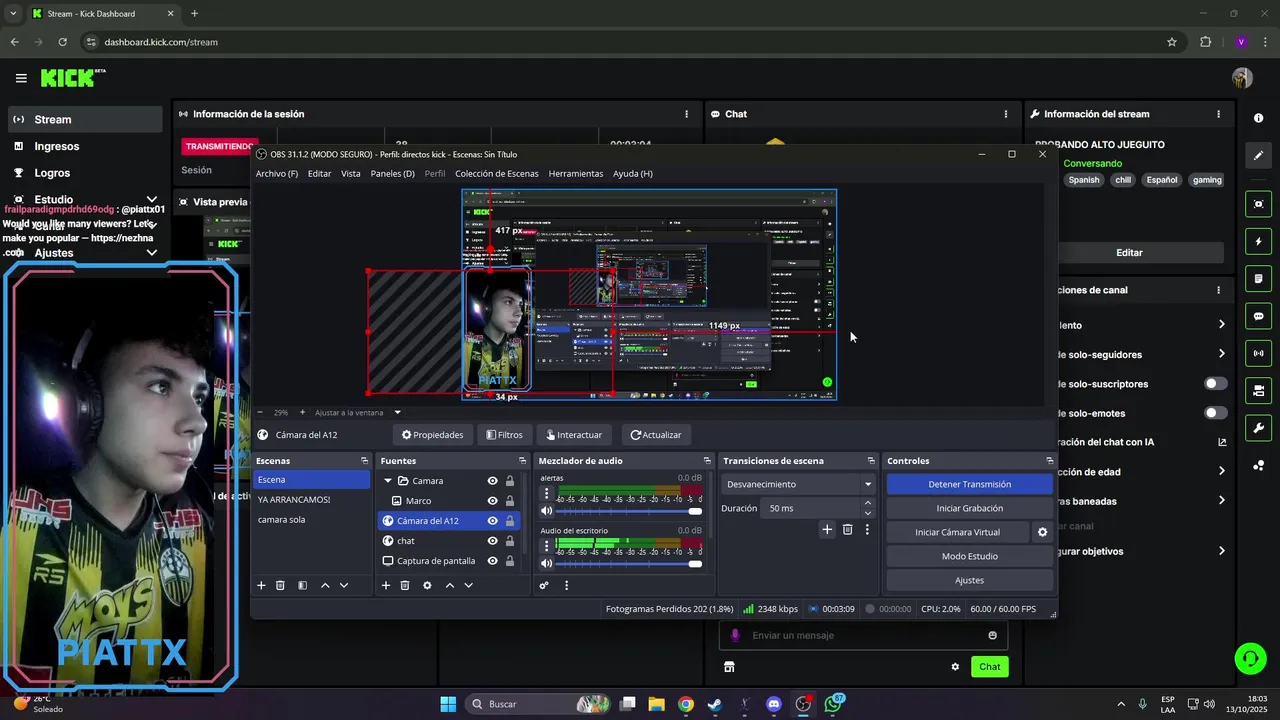Open Información de la sesión options menu
The width and height of the screenshot is (1280, 720).
point(686,114)
